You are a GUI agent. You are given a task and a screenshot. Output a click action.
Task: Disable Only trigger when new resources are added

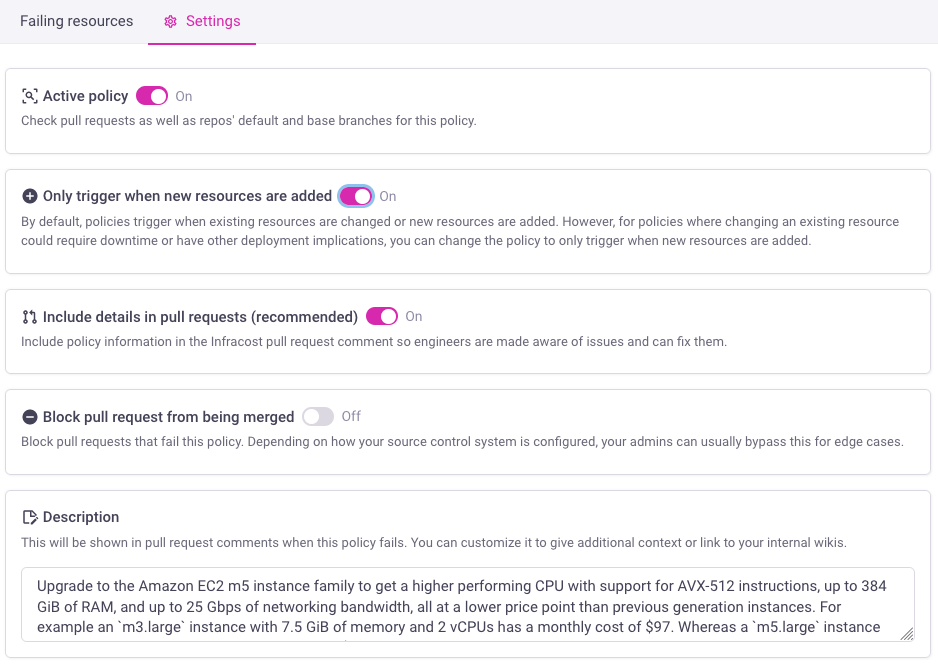coord(356,196)
